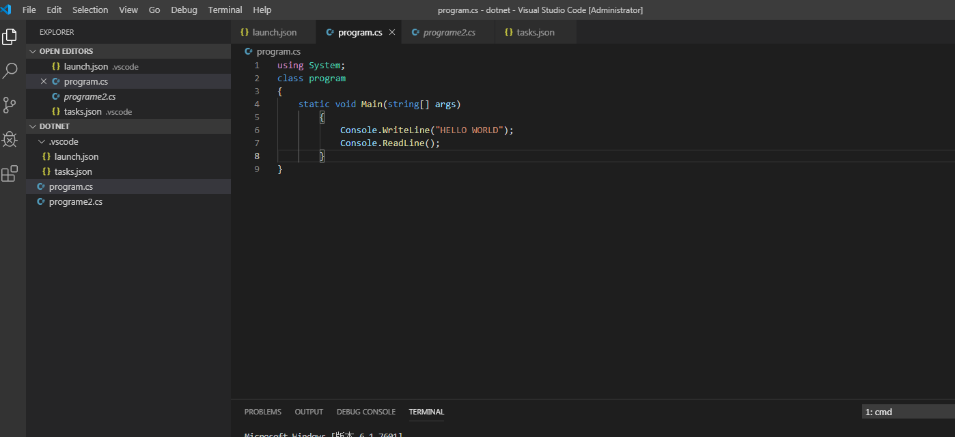Show the Problems panel
This screenshot has width=955, height=437.
click(x=262, y=412)
